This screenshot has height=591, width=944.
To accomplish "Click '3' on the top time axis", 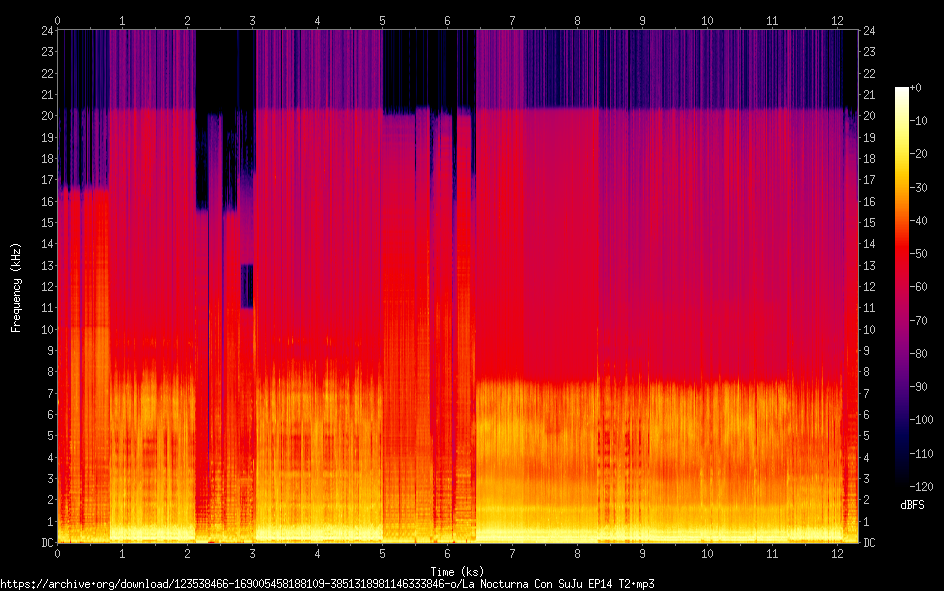I will click(252, 21).
